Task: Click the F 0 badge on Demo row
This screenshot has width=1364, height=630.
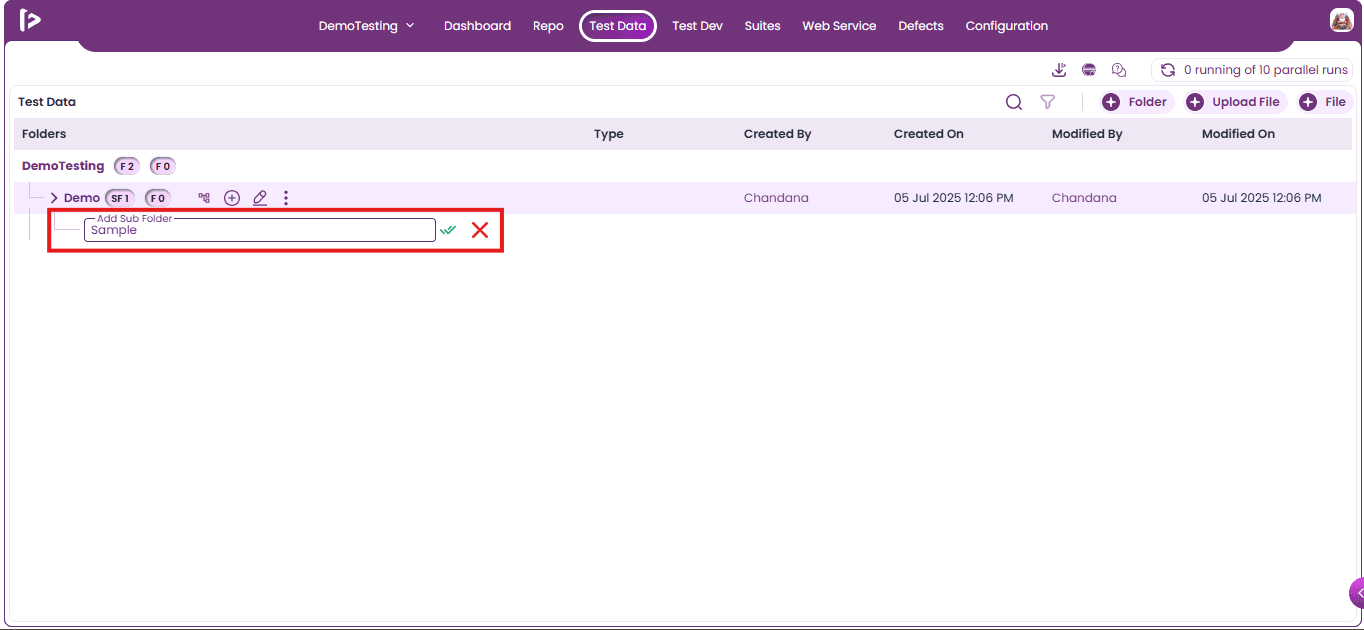Action: pos(158,198)
